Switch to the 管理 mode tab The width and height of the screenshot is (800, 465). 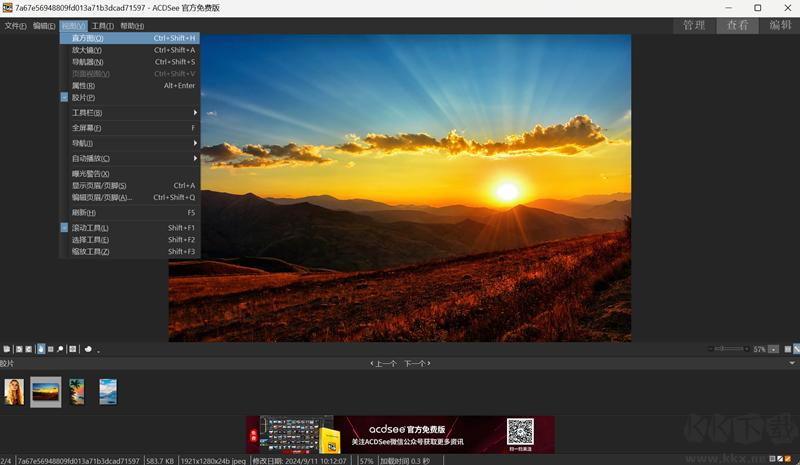point(694,25)
